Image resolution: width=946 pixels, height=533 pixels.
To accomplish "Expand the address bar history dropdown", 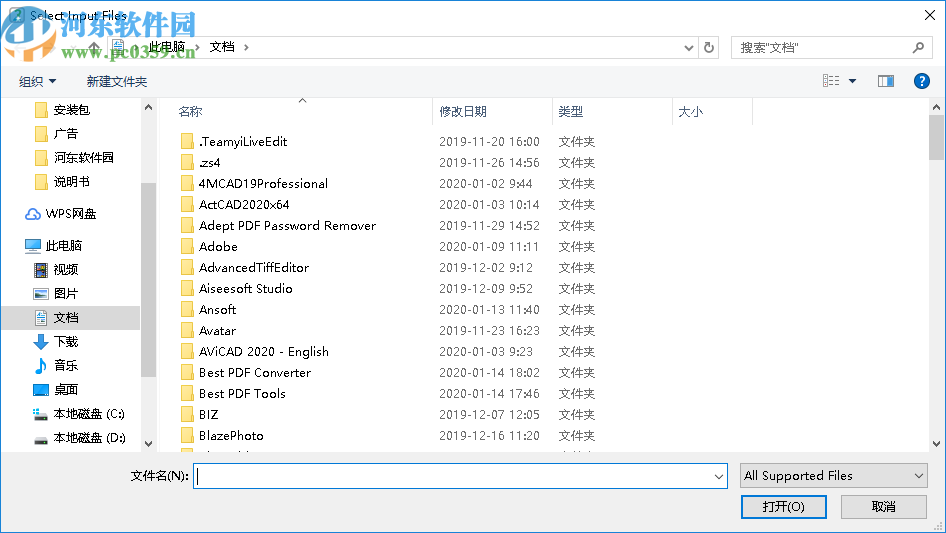I will 688,47.
